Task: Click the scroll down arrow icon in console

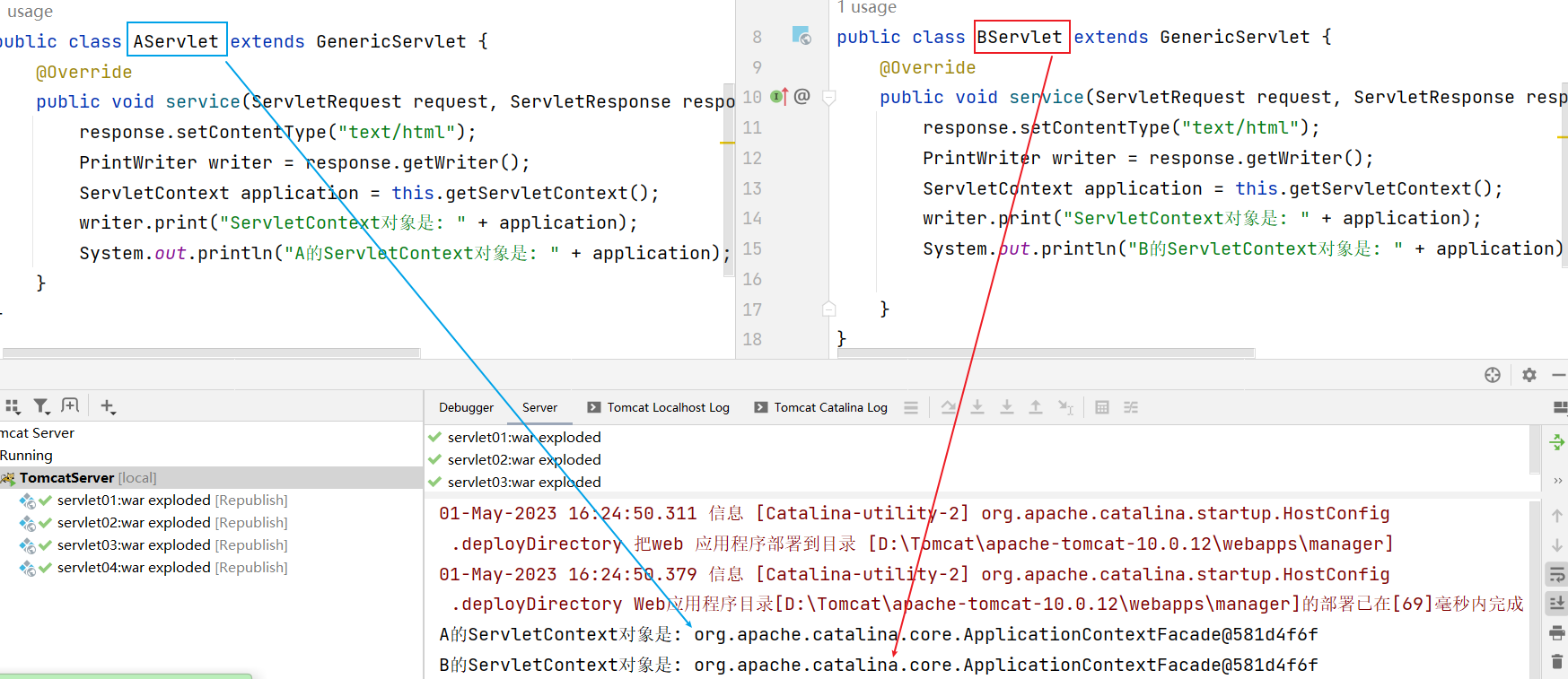Action: tap(1557, 545)
